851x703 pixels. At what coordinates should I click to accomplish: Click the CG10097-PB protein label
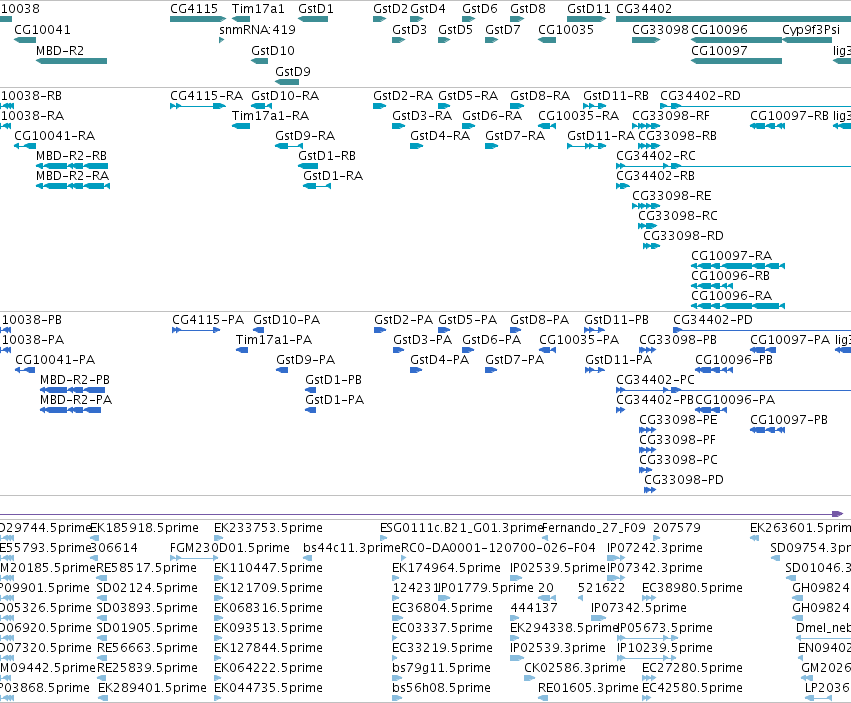(789, 420)
